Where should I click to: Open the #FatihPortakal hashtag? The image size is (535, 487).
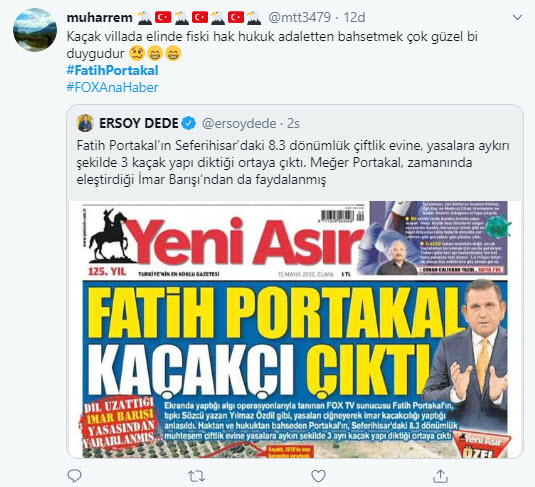(x=113, y=70)
